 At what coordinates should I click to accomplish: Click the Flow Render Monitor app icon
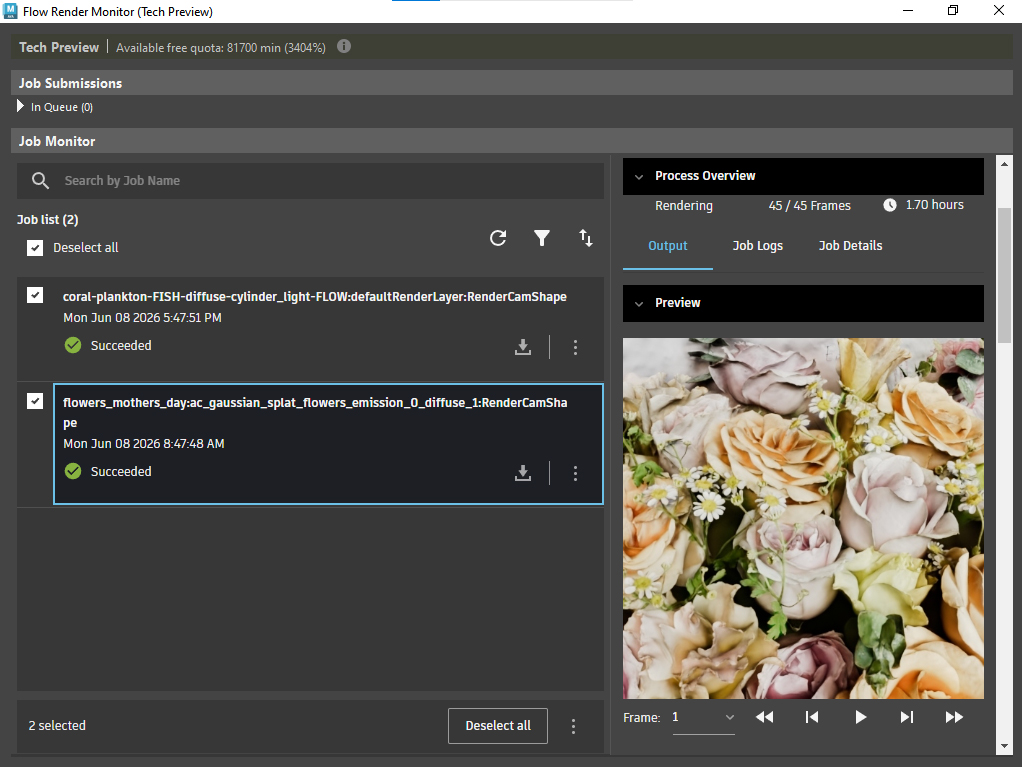click(x=10, y=11)
